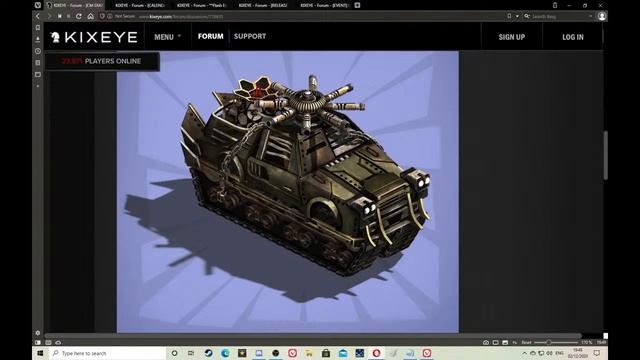Expand the MENU dropdown

[x=167, y=37]
